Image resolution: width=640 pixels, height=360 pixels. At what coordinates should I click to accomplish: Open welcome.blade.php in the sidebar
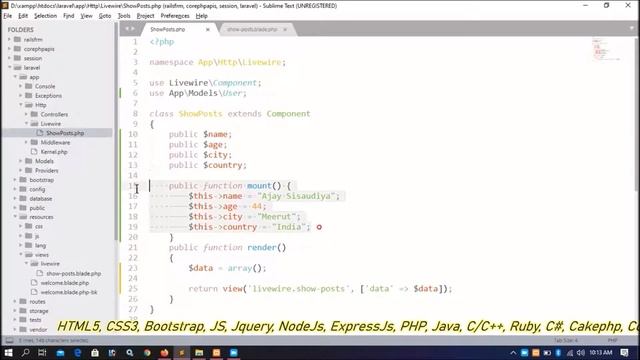coord(64,283)
